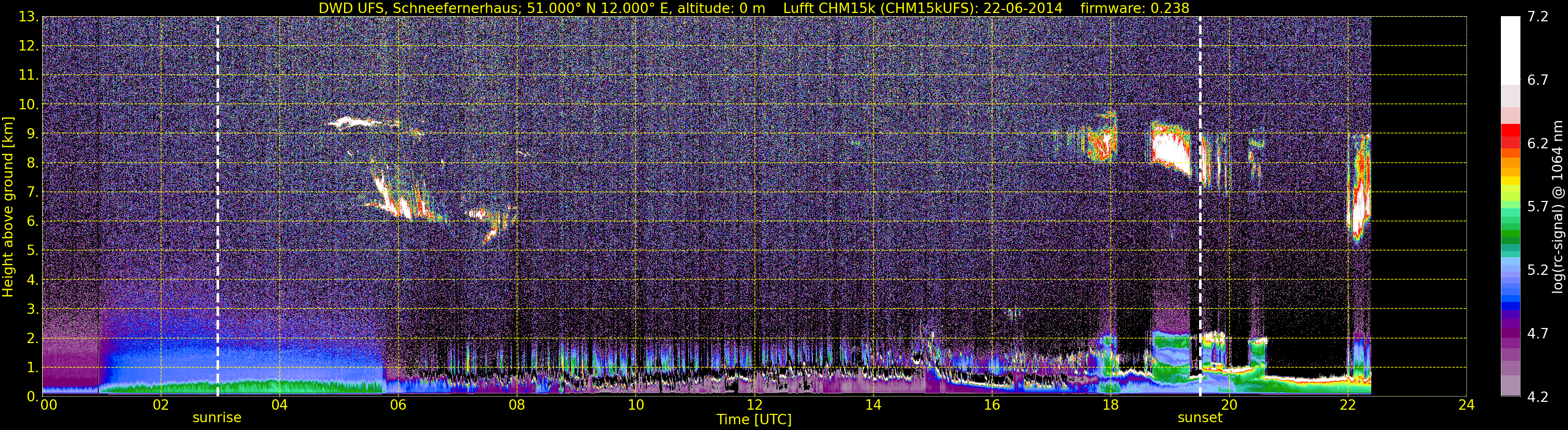
Task: Click the time axis tick '08'
Action: coord(517,405)
